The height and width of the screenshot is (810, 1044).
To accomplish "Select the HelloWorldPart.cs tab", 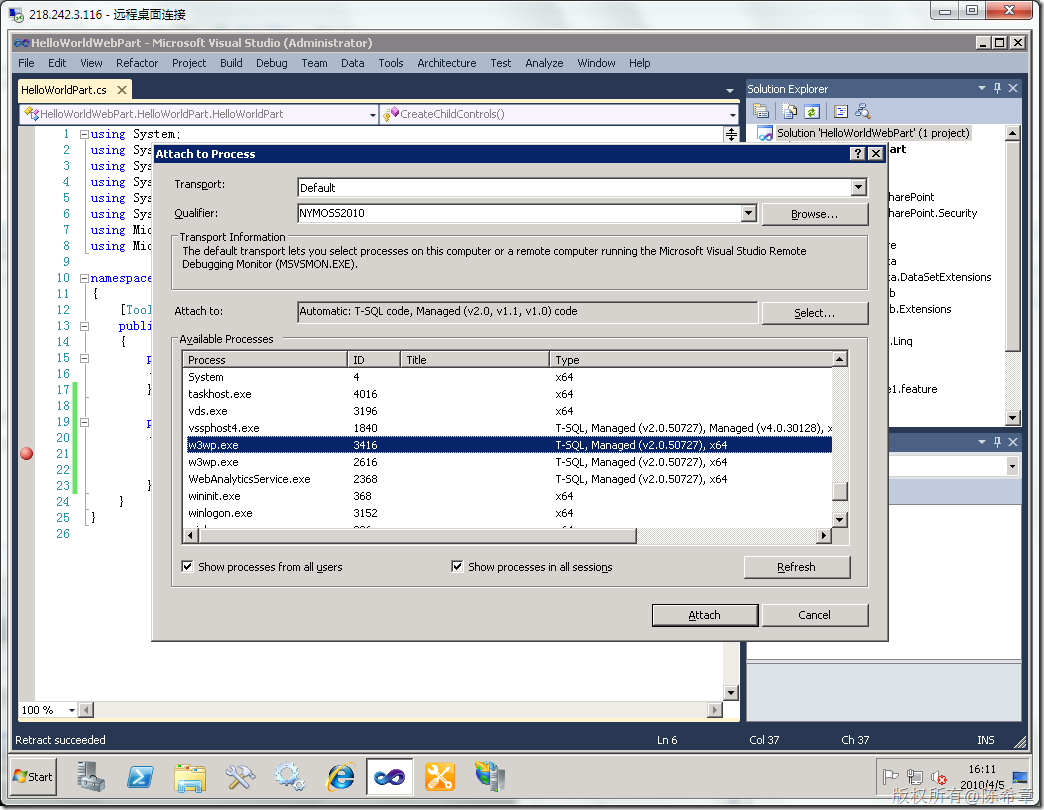I will coord(64,90).
